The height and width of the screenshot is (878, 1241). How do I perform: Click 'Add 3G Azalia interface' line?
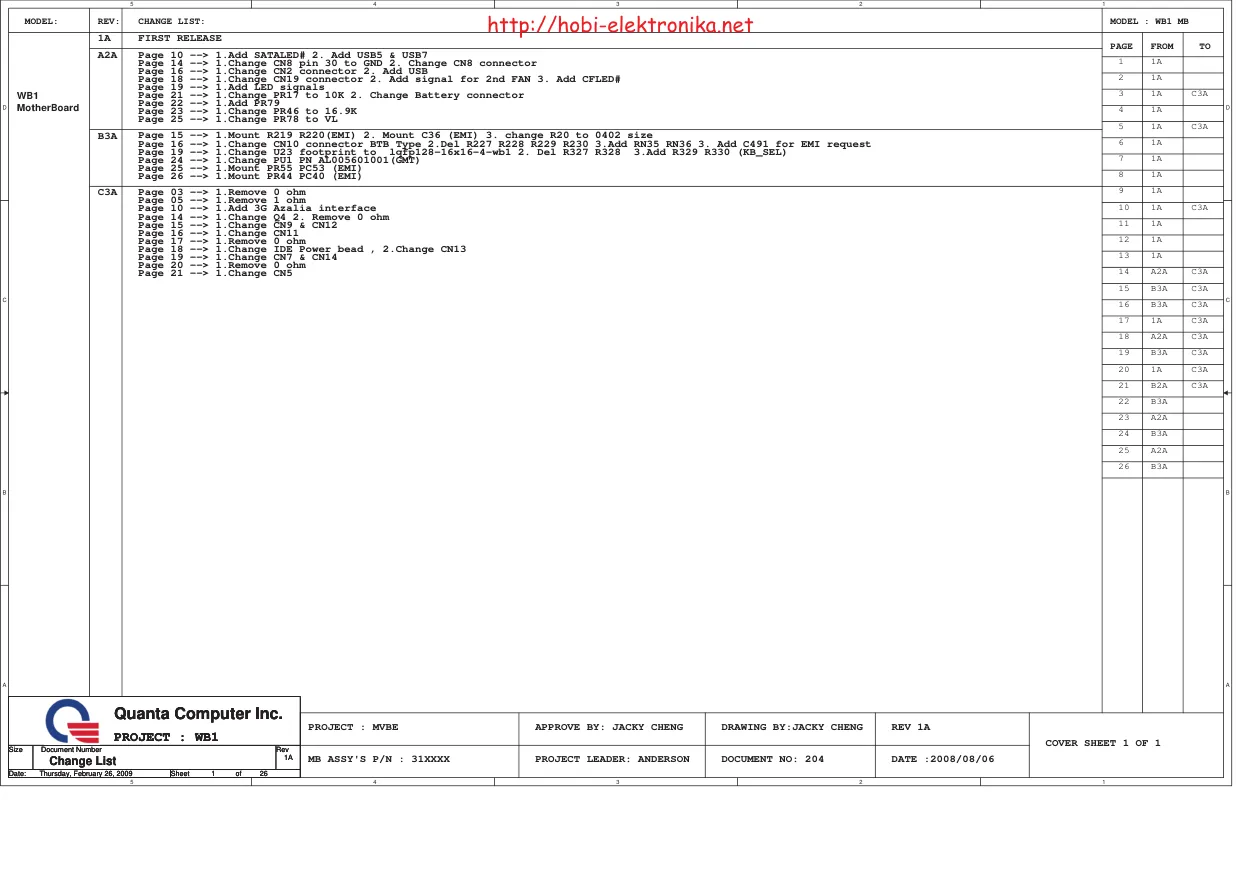click(257, 208)
